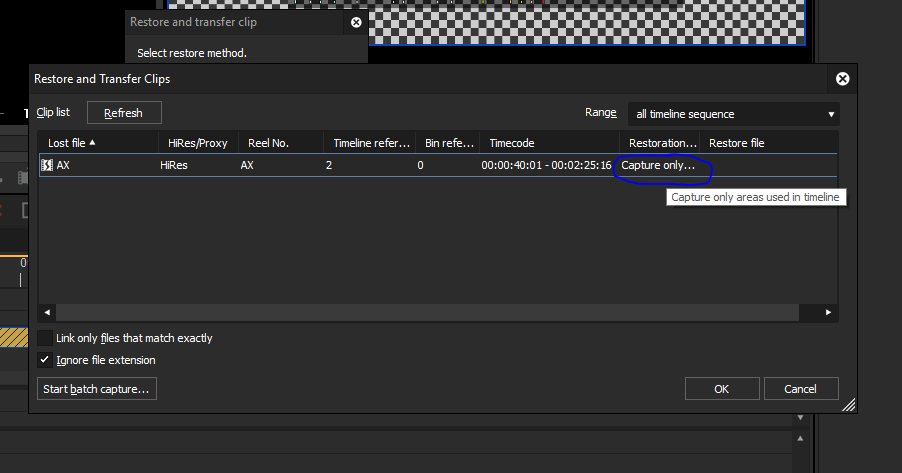Click the Restoration method column header
The width and height of the screenshot is (902, 473).
[660, 143]
